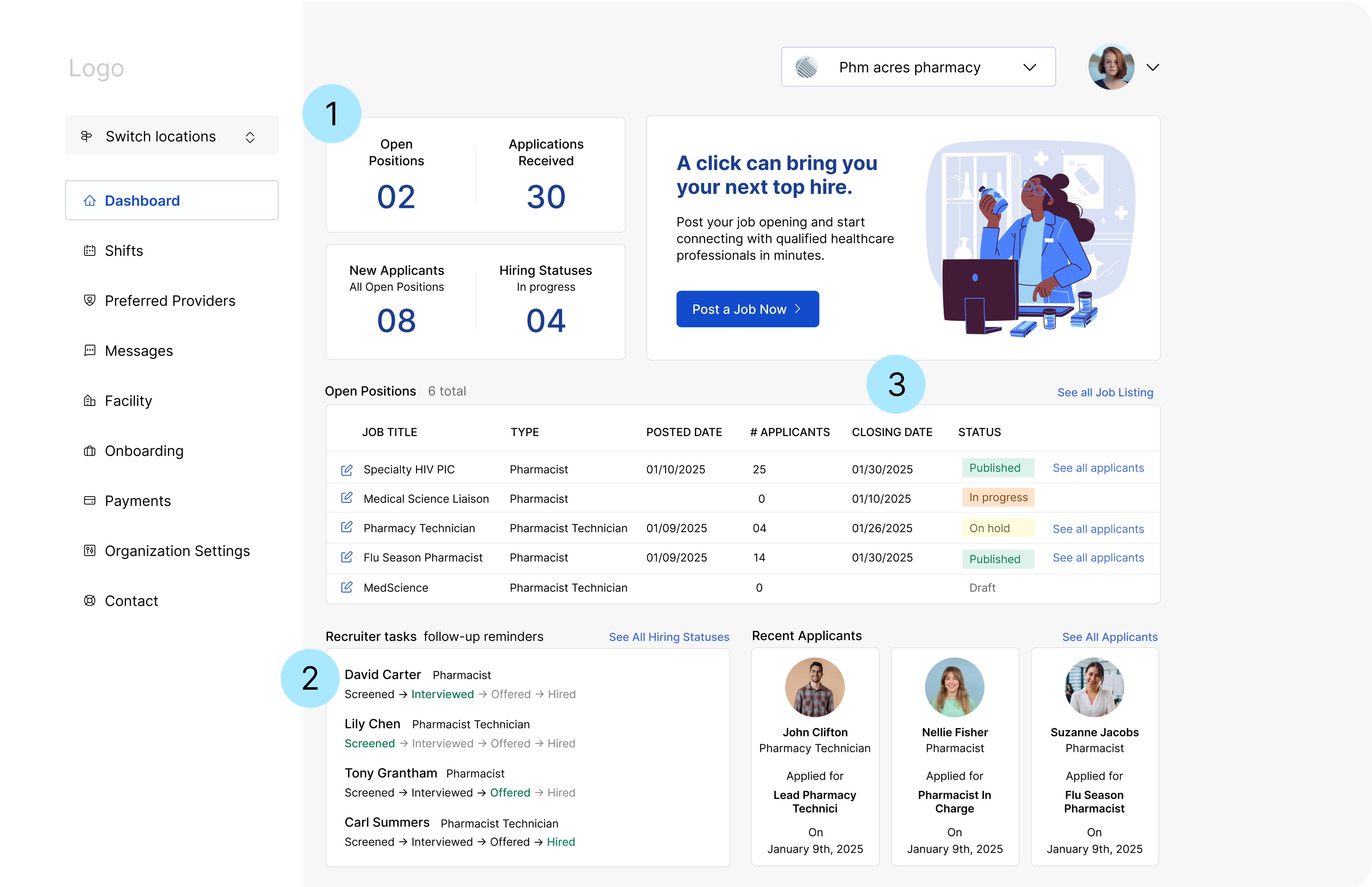Click the Preferred Providers shield icon
Image resolution: width=1372 pixels, height=887 pixels.
click(x=90, y=300)
